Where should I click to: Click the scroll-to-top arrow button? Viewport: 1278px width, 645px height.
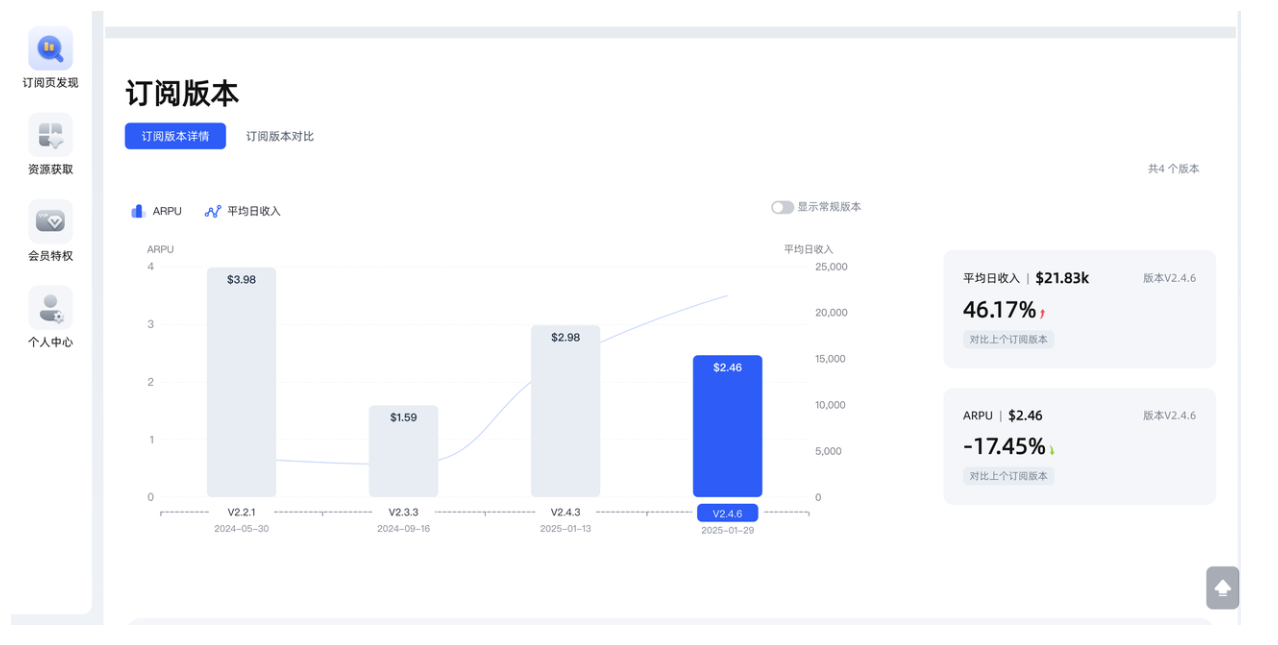coord(1222,588)
